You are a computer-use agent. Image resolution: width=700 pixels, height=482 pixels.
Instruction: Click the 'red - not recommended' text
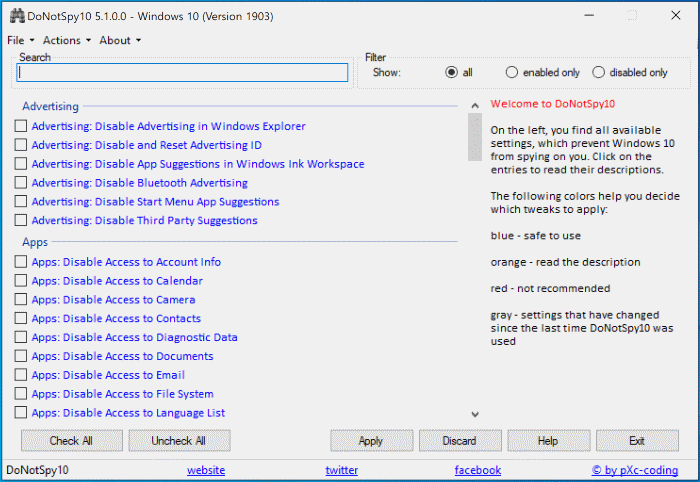pos(550,288)
